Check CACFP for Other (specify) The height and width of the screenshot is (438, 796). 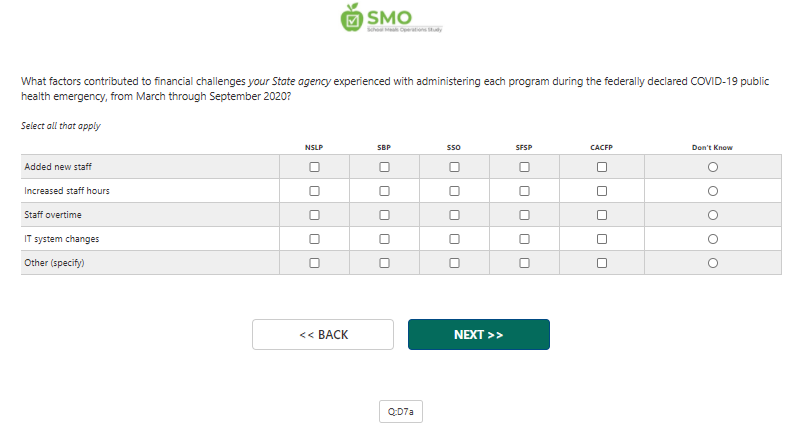(x=602, y=263)
